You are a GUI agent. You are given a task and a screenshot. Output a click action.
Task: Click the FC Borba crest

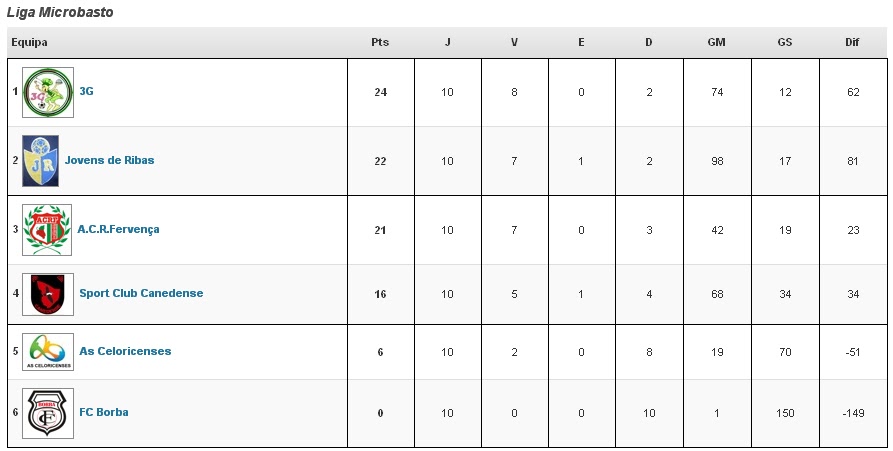pyautogui.click(x=48, y=413)
